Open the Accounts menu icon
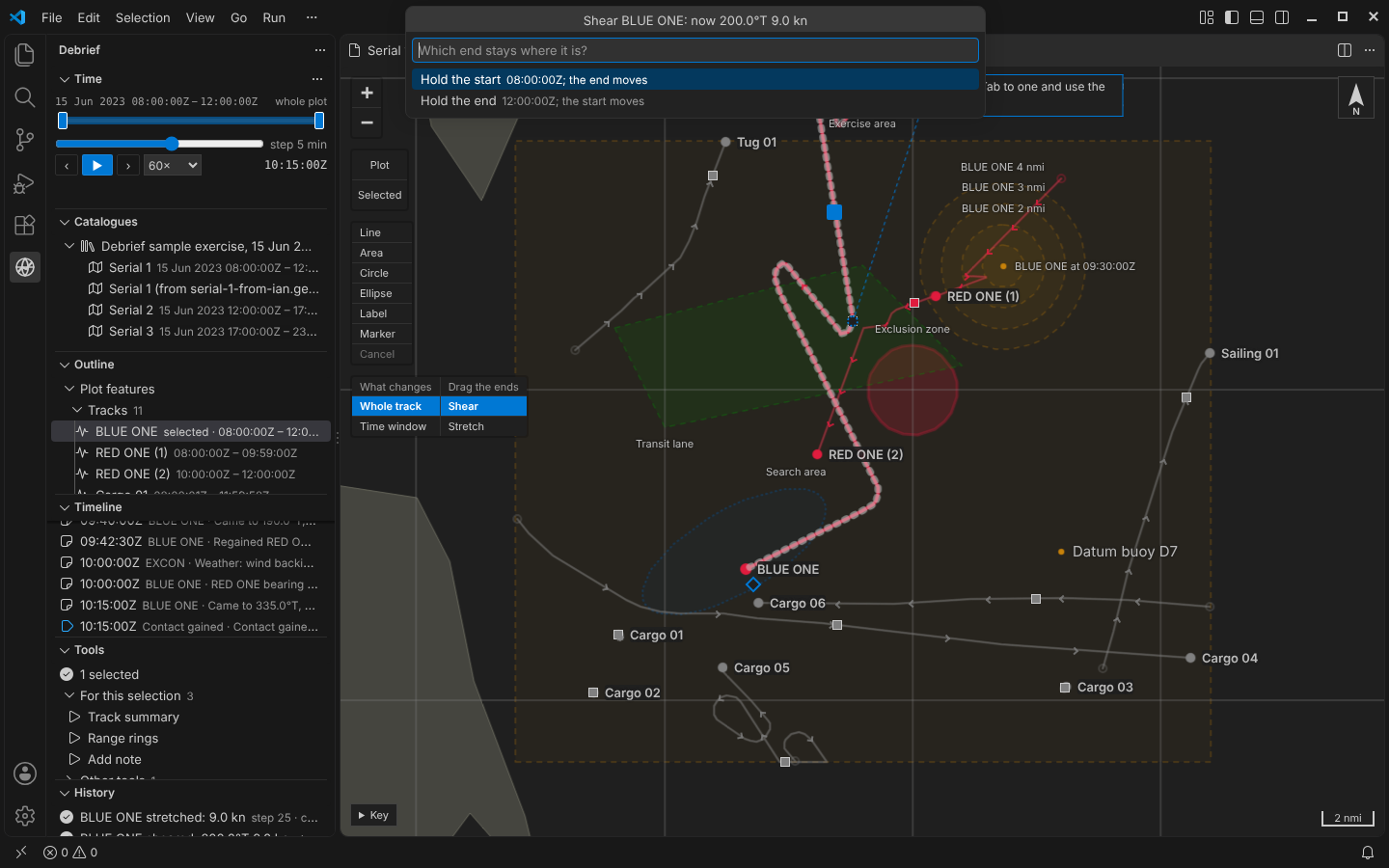 (x=25, y=773)
